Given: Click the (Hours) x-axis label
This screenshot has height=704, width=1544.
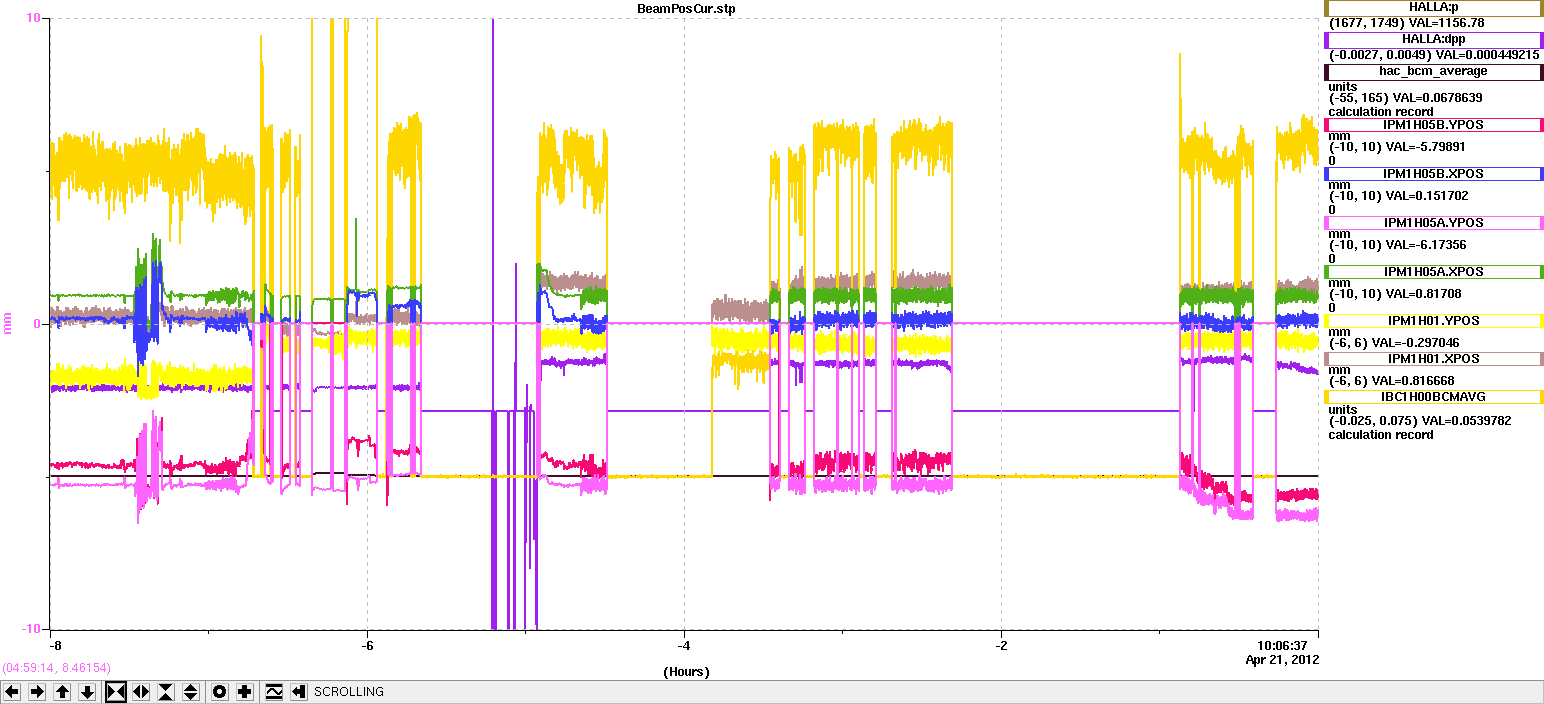Looking at the screenshot, I should pyautogui.click(x=686, y=672).
